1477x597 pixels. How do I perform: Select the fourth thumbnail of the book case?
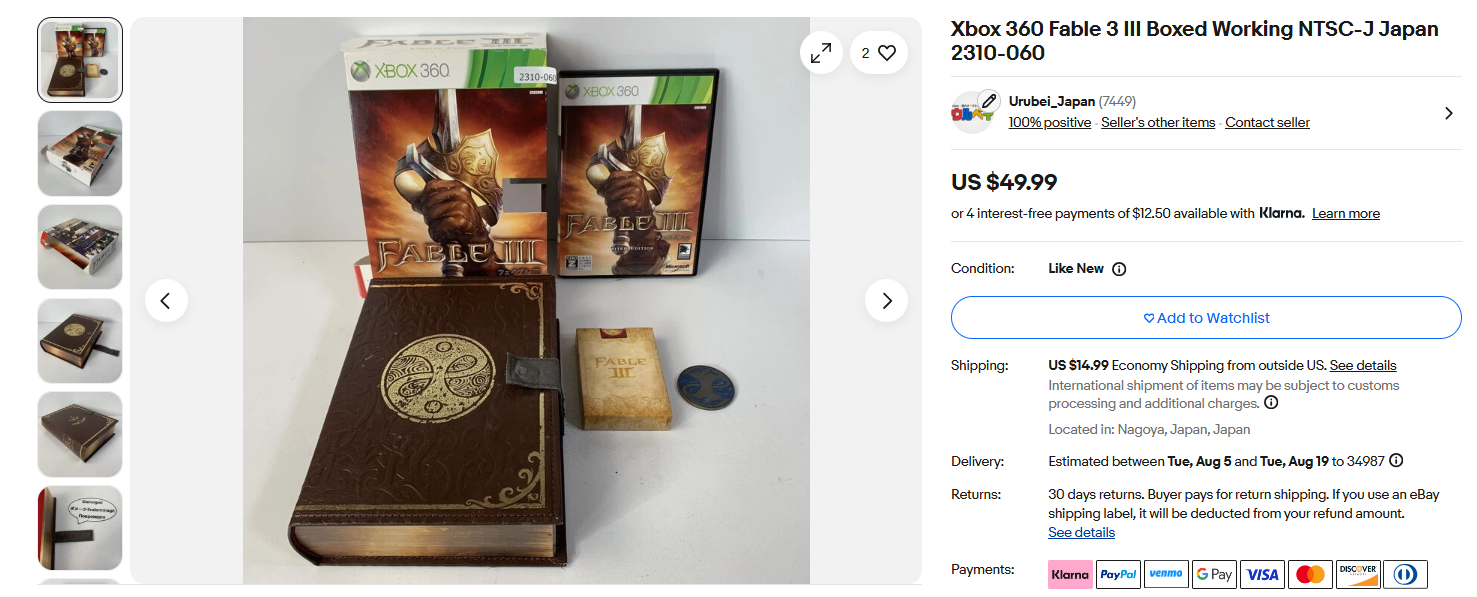point(80,341)
